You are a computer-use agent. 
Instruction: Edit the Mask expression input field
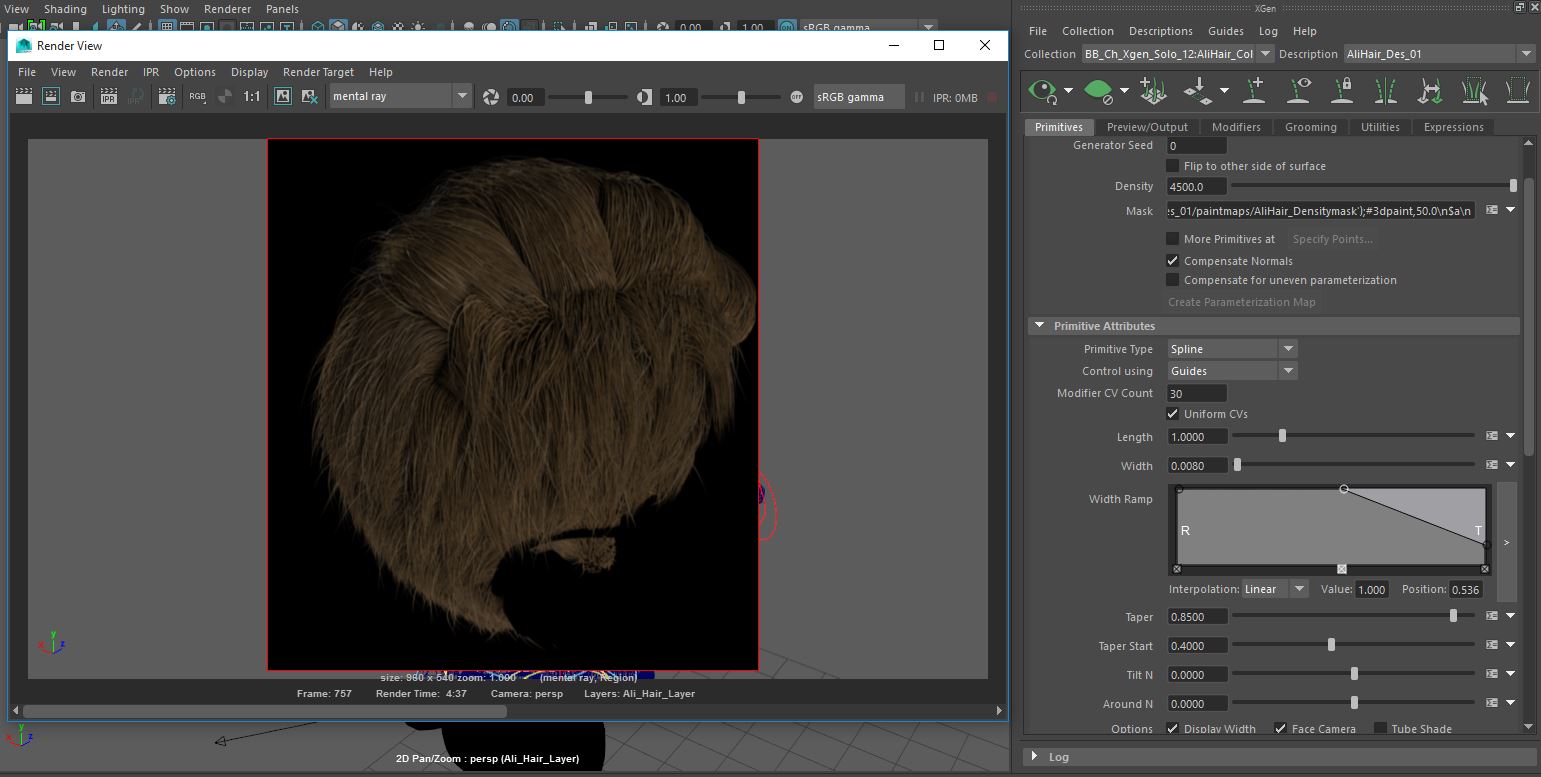tap(1320, 210)
